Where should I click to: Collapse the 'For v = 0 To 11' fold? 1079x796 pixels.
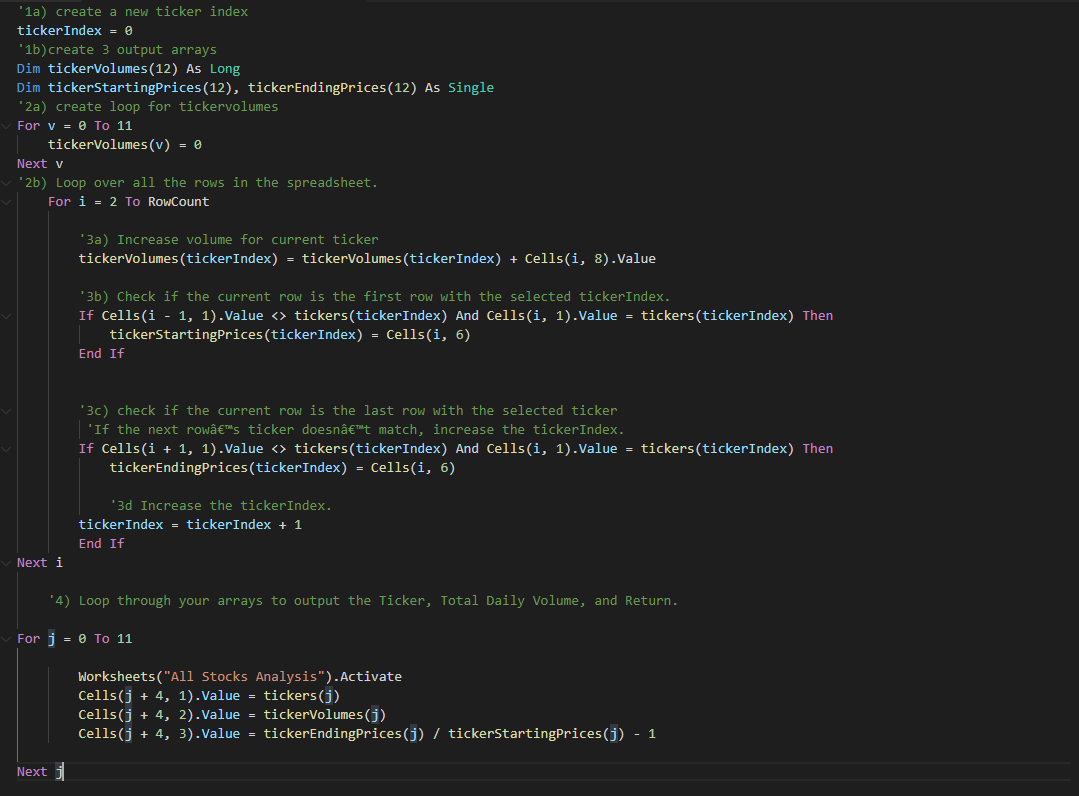[6, 126]
